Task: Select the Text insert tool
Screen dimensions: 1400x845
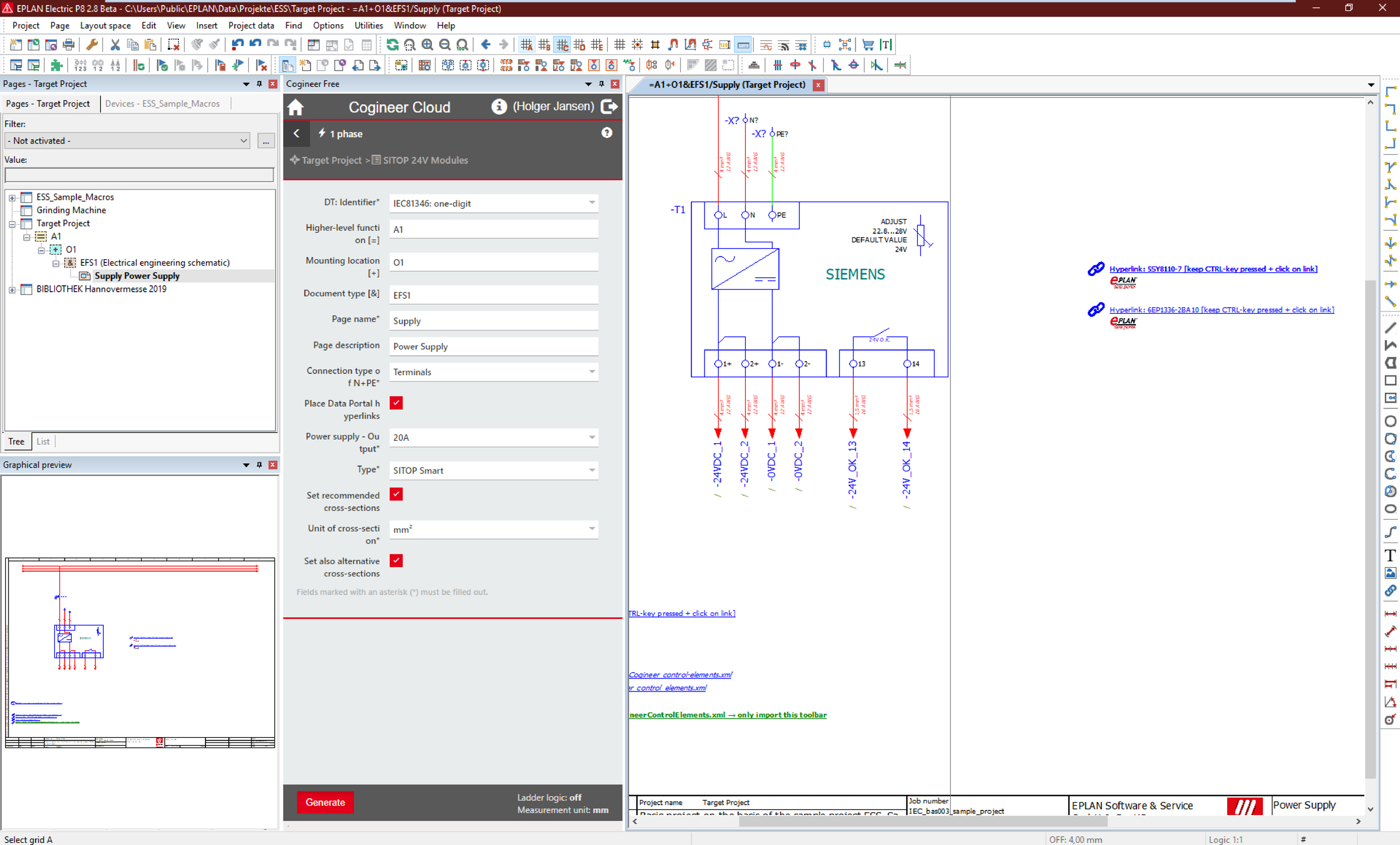Action: (1390, 555)
